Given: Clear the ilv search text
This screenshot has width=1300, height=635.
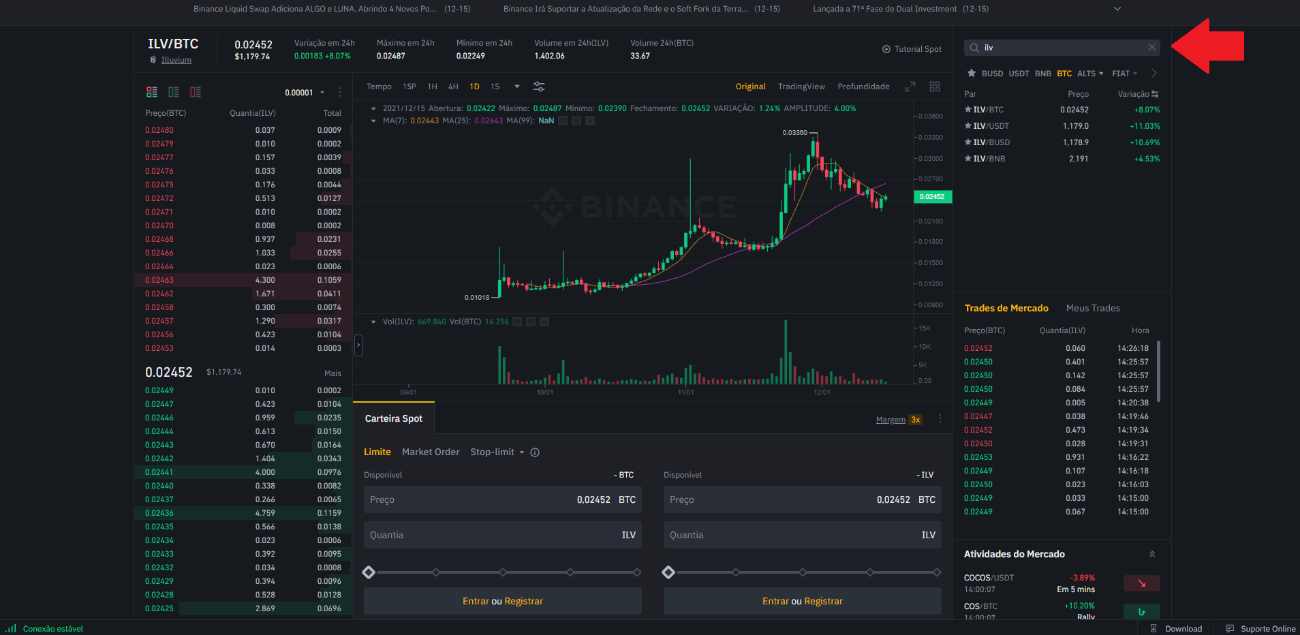Looking at the screenshot, I should pyautogui.click(x=1152, y=47).
